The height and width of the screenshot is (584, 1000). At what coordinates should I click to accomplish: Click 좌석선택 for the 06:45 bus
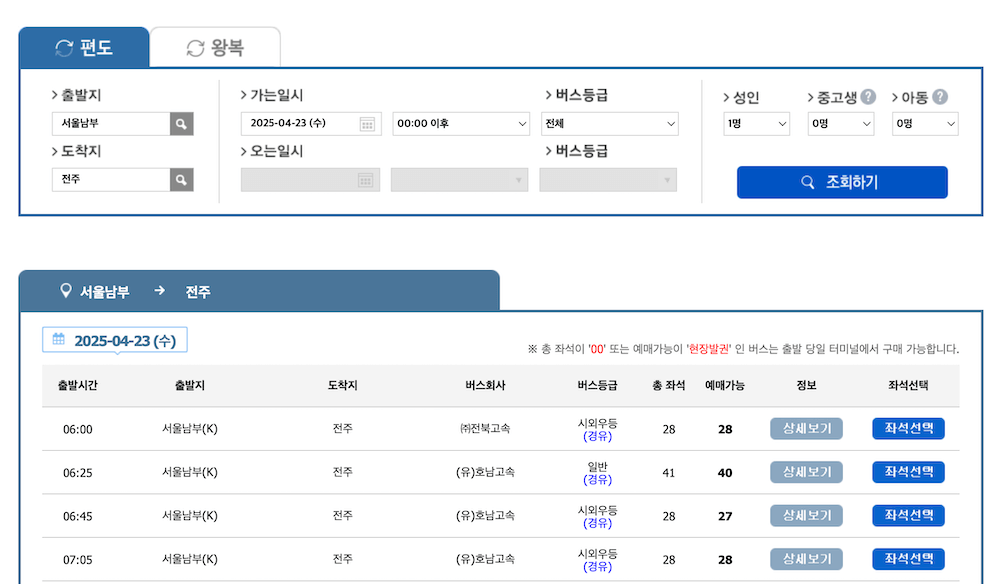(908, 515)
